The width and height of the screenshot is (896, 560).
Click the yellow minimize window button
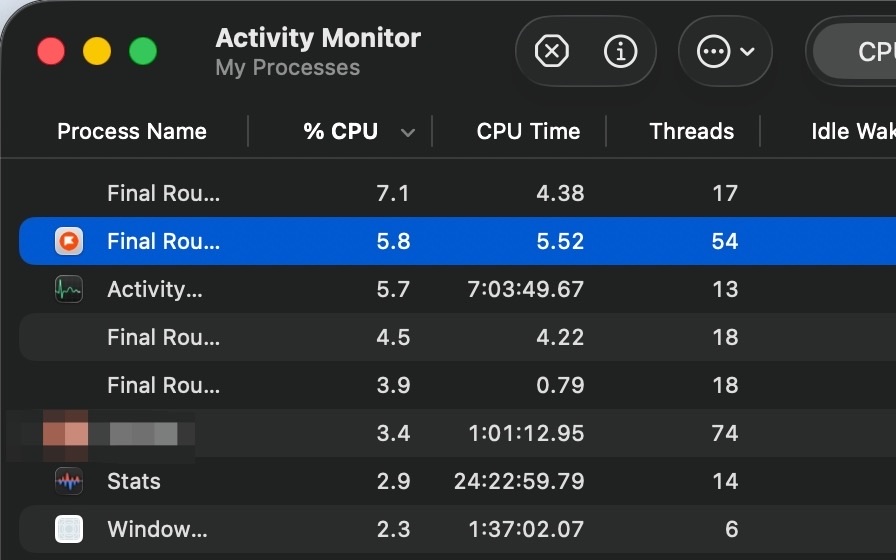coord(97,51)
